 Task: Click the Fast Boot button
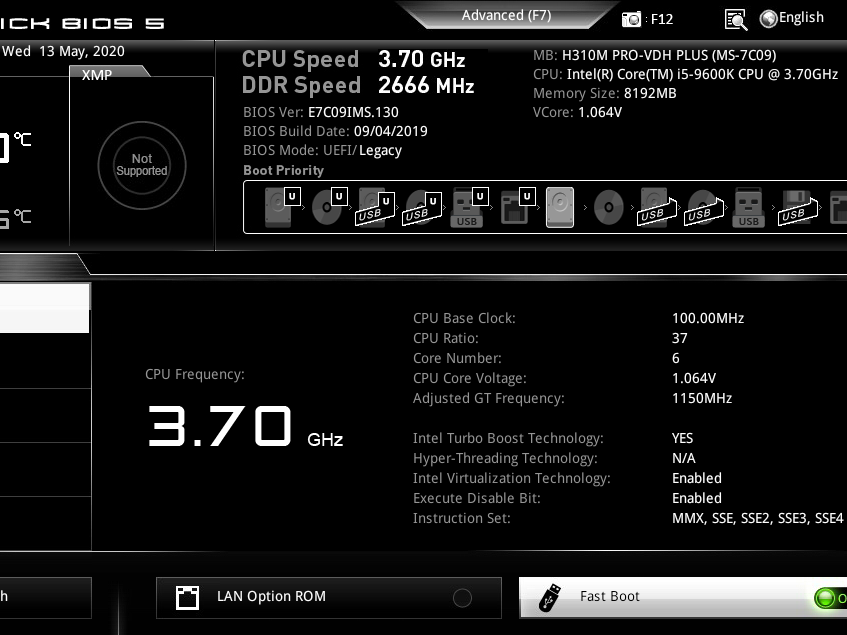[683, 598]
